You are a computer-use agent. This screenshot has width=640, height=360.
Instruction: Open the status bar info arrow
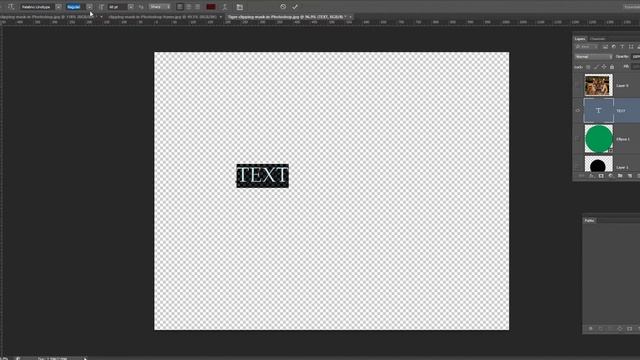[85, 358]
